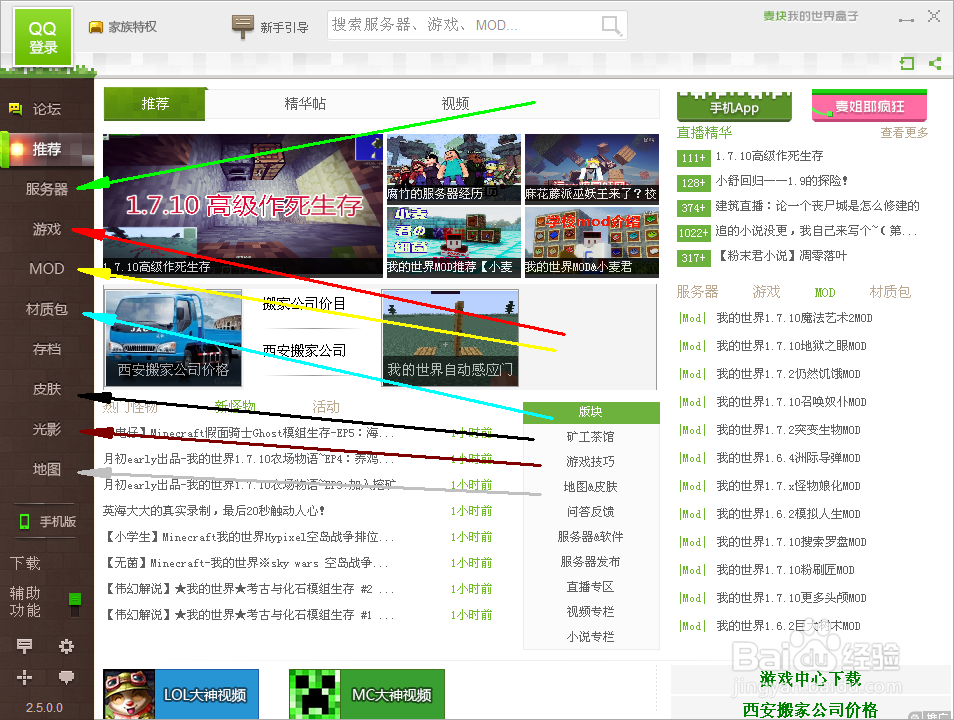Focus the search servers/games/MOD input field
The width and height of the screenshot is (954, 720).
point(465,25)
